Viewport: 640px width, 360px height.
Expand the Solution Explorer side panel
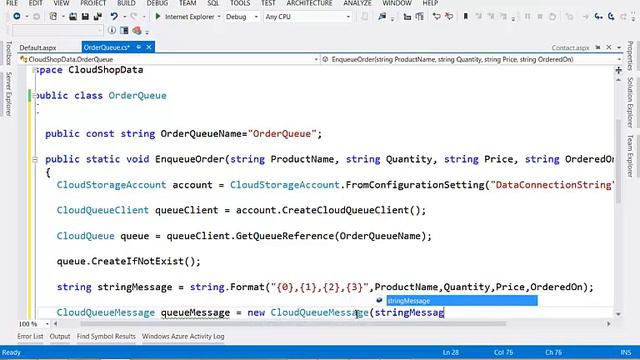(630, 102)
